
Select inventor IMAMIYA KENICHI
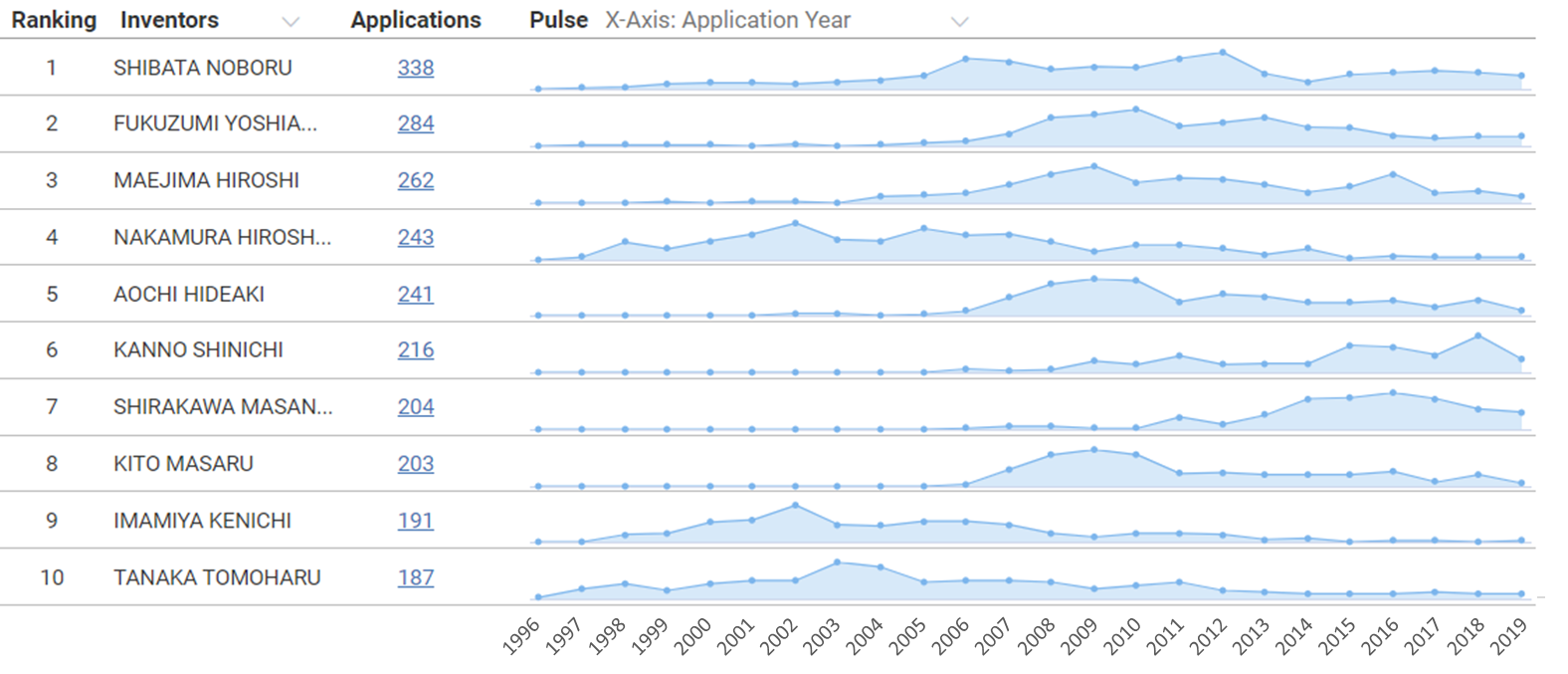click(x=202, y=520)
